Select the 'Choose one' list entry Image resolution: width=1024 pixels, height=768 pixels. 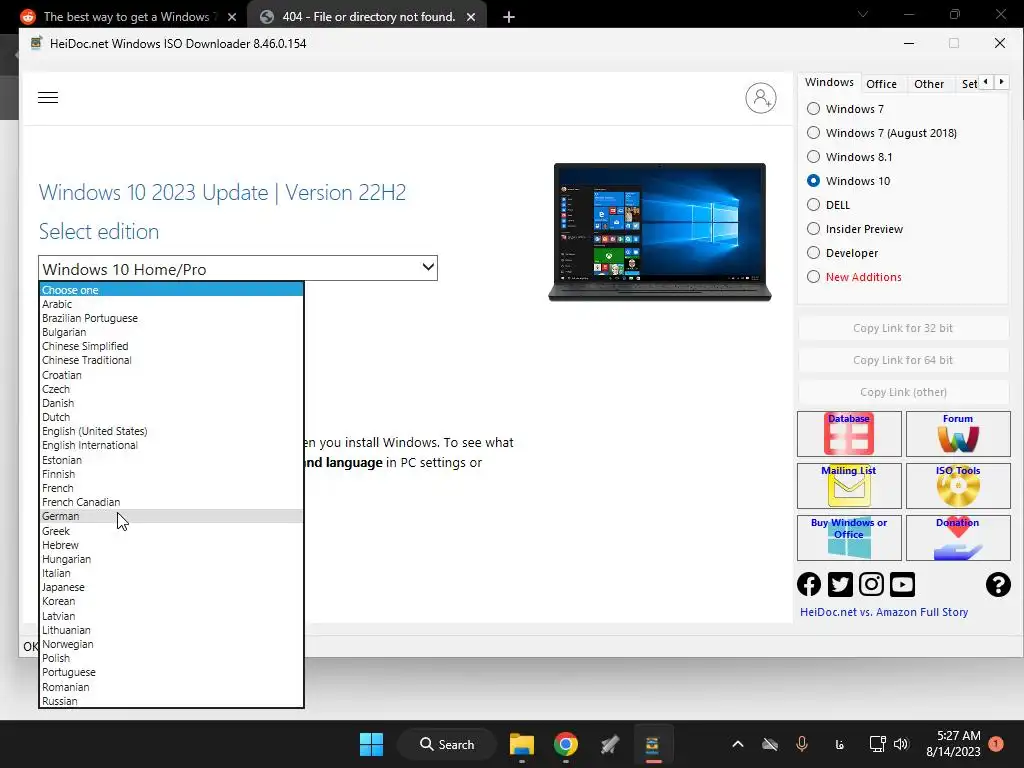coord(171,290)
